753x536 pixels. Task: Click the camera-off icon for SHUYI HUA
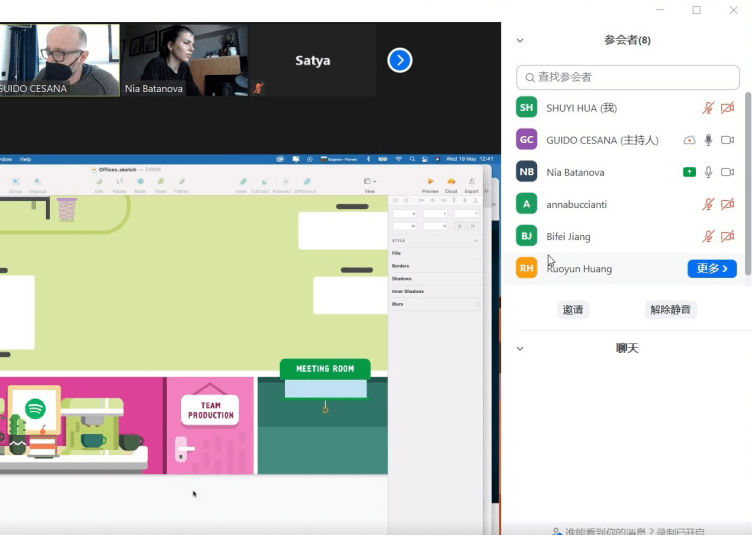(727, 108)
